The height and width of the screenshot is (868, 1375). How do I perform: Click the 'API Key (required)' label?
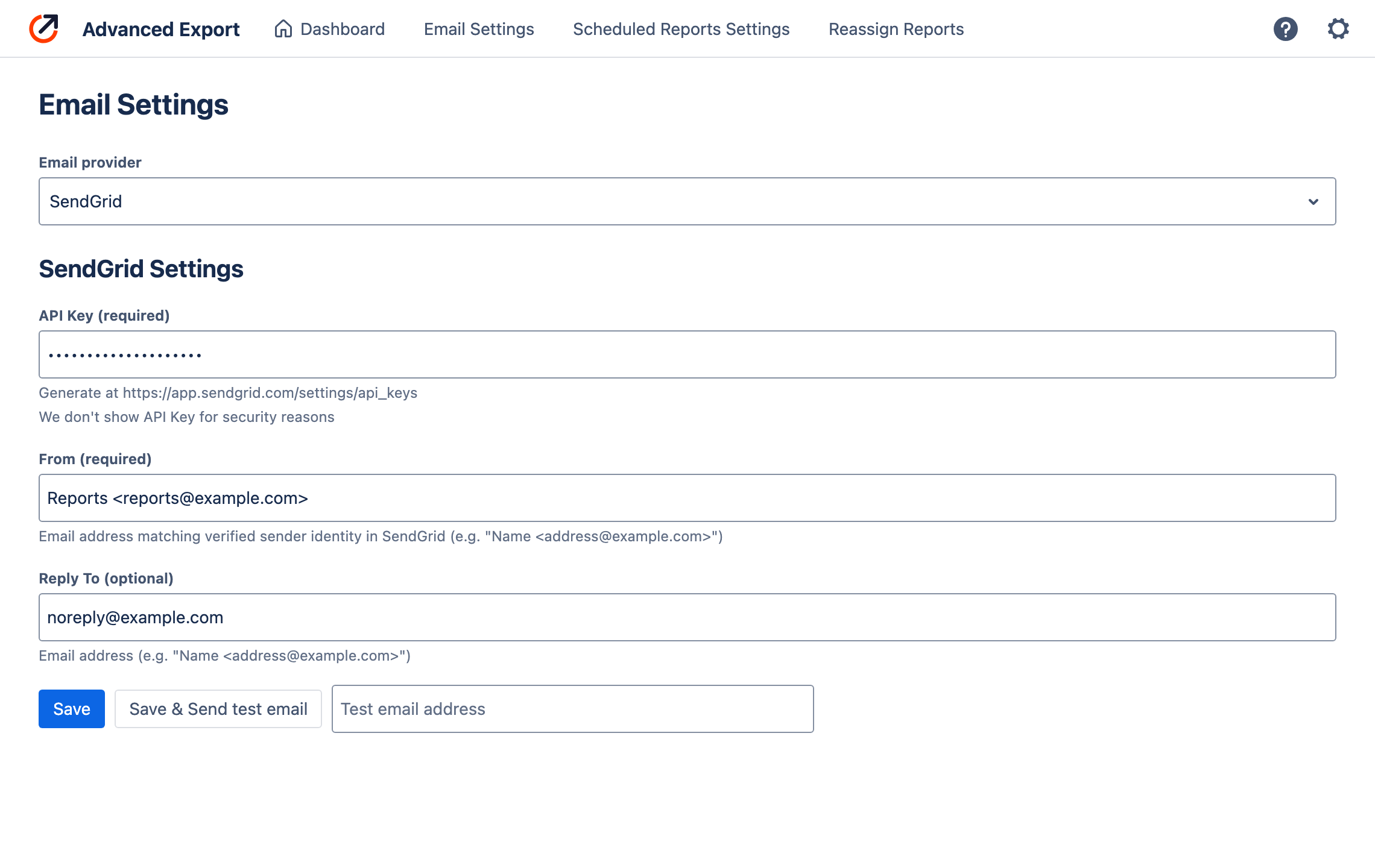(x=104, y=315)
